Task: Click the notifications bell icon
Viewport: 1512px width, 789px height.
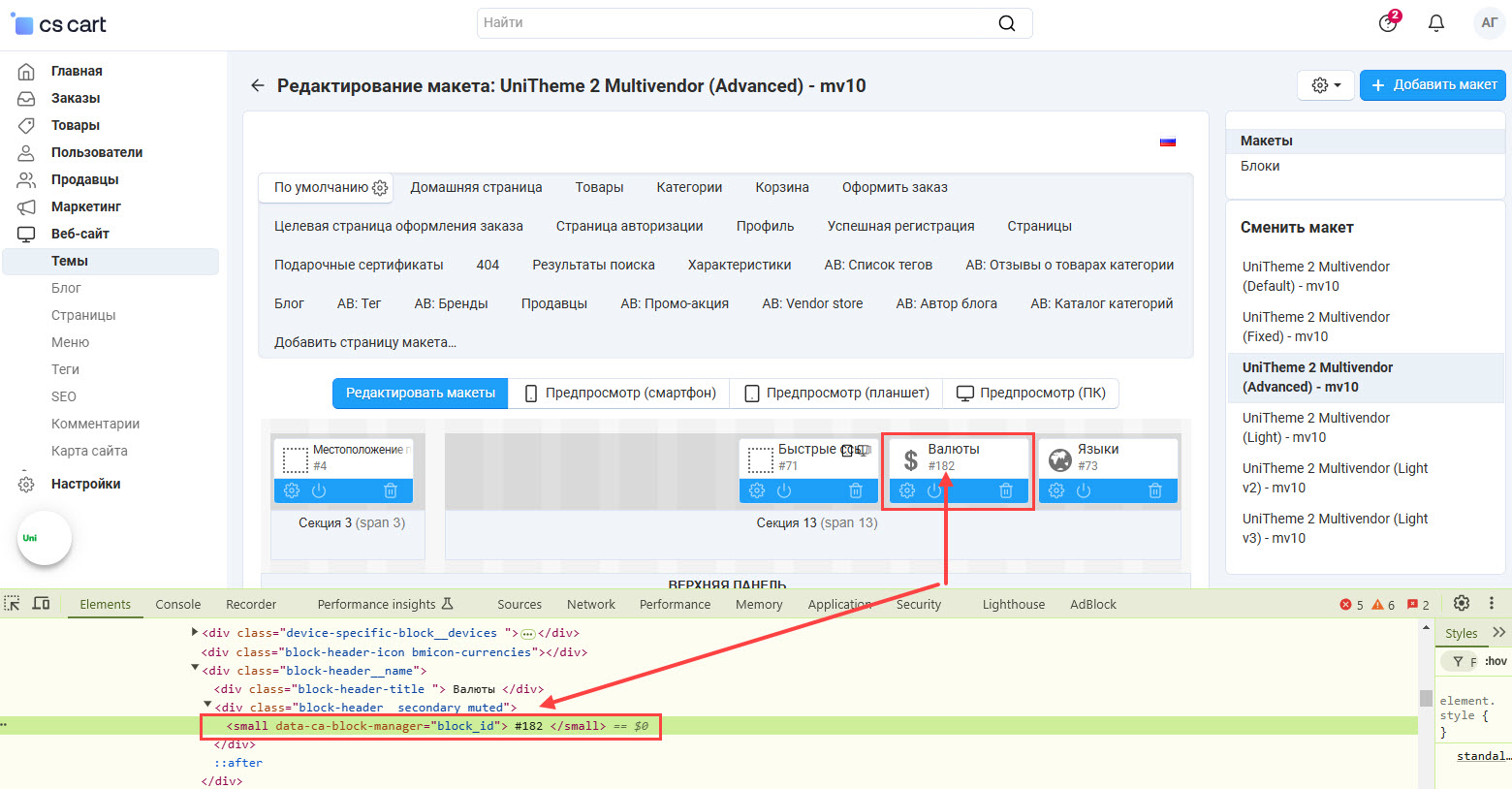Action: click(1436, 23)
